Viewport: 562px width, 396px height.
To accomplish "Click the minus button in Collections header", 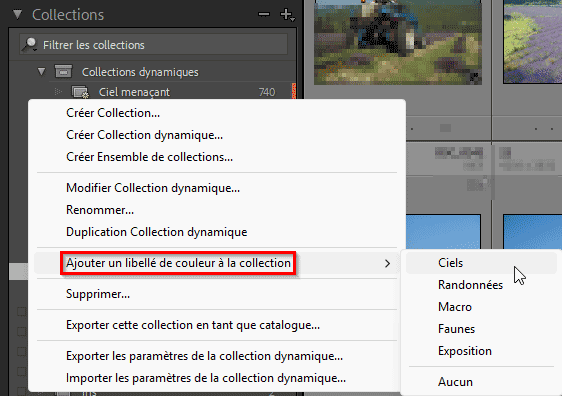I will click(264, 14).
